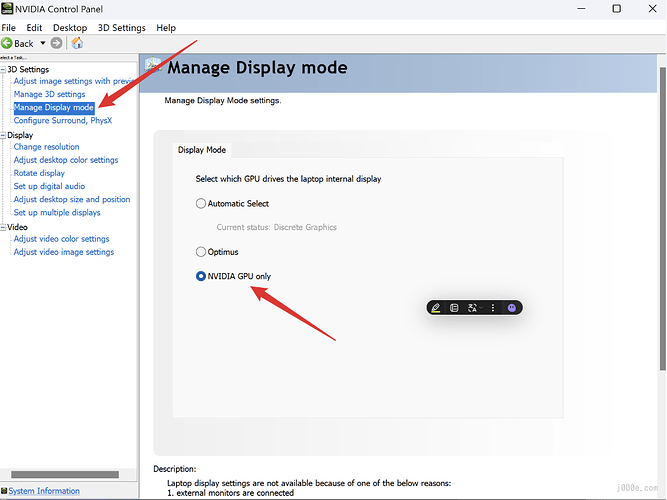Click the Back button label
667x500 pixels.
click(23, 43)
